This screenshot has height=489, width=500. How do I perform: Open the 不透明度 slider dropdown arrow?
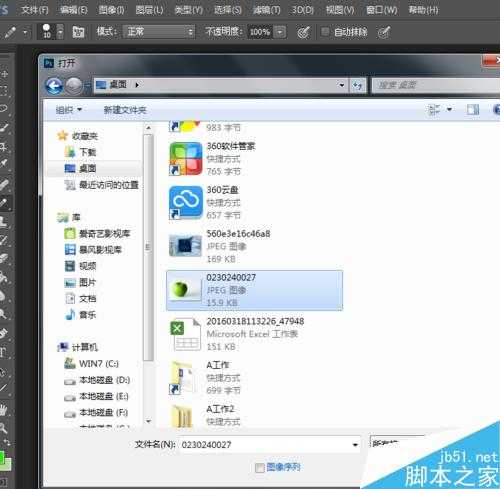click(x=280, y=32)
